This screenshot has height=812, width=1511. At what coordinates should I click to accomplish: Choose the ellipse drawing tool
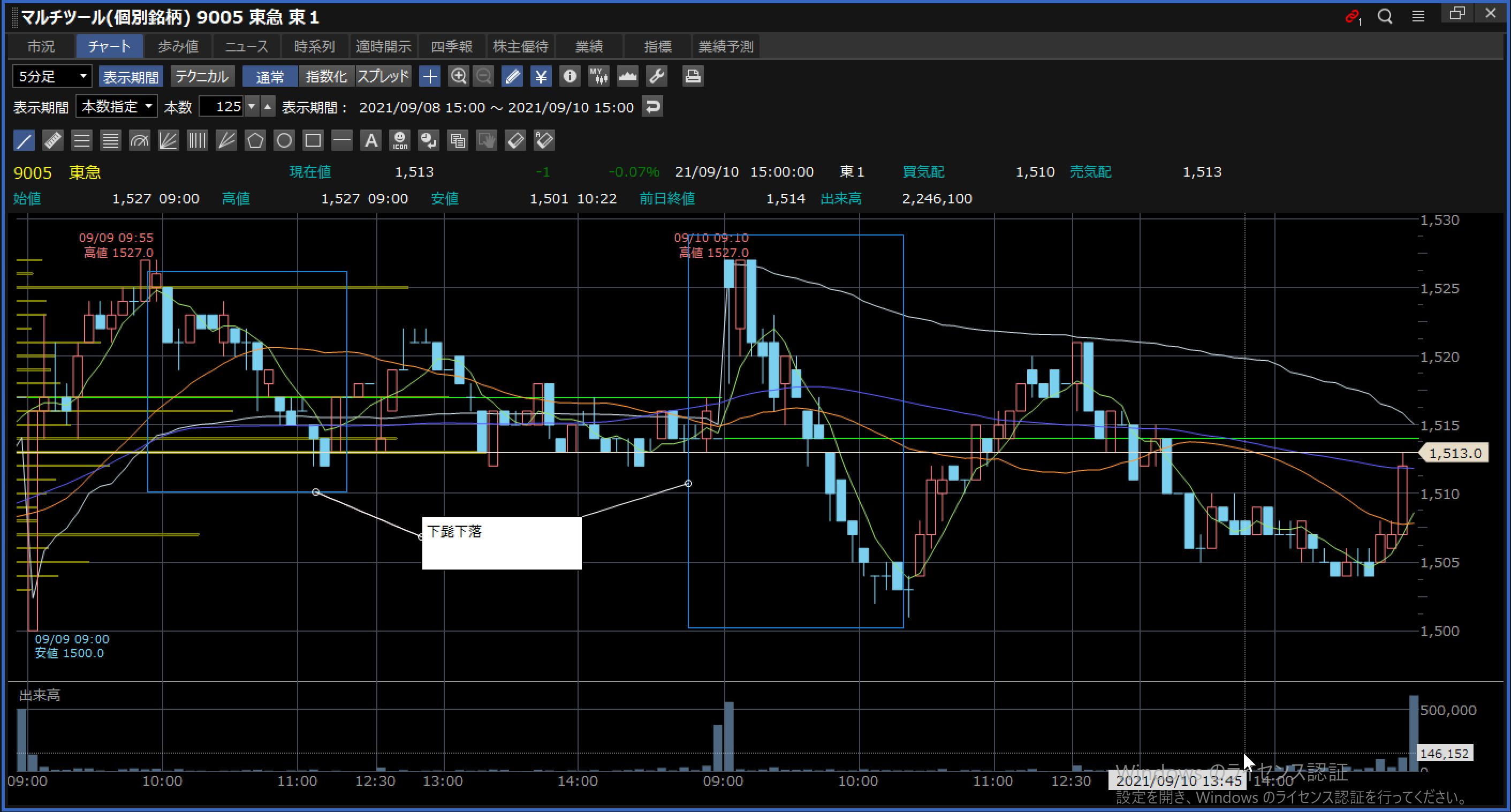click(284, 141)
